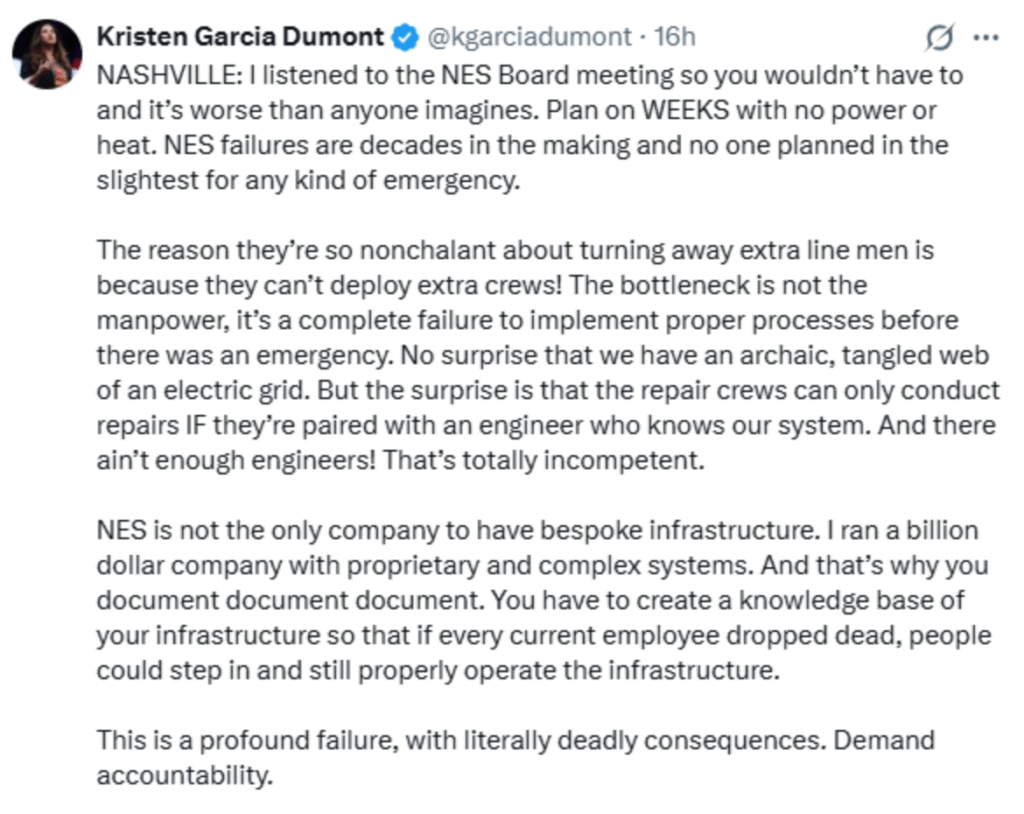The height and width of the screenshot is (814, 1024).
Task: Click Kristen Garcia Dumont's profile avatar
Action: coord(47,54)
